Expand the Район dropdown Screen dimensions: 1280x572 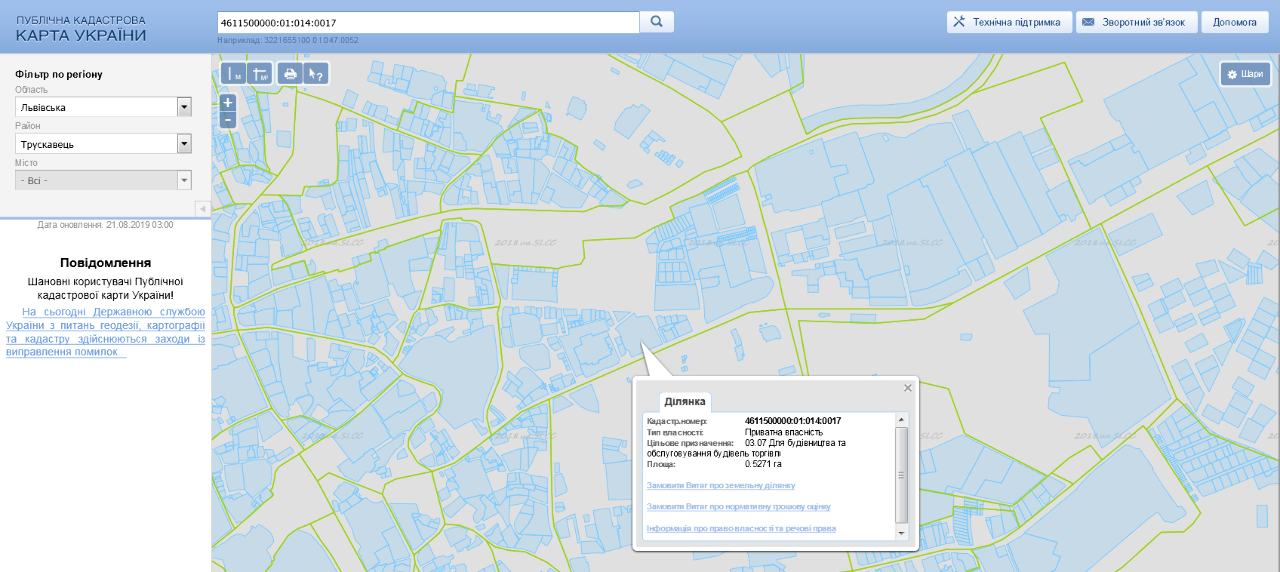[x=184, y=144]
